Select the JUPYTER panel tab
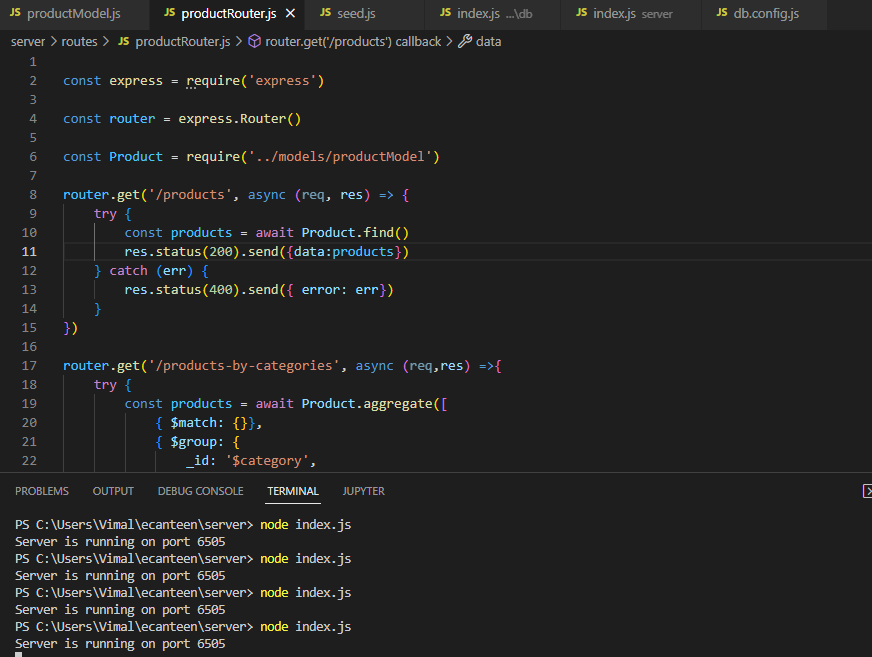This screenshot has height=657, width=872. (x=363, y=491)
